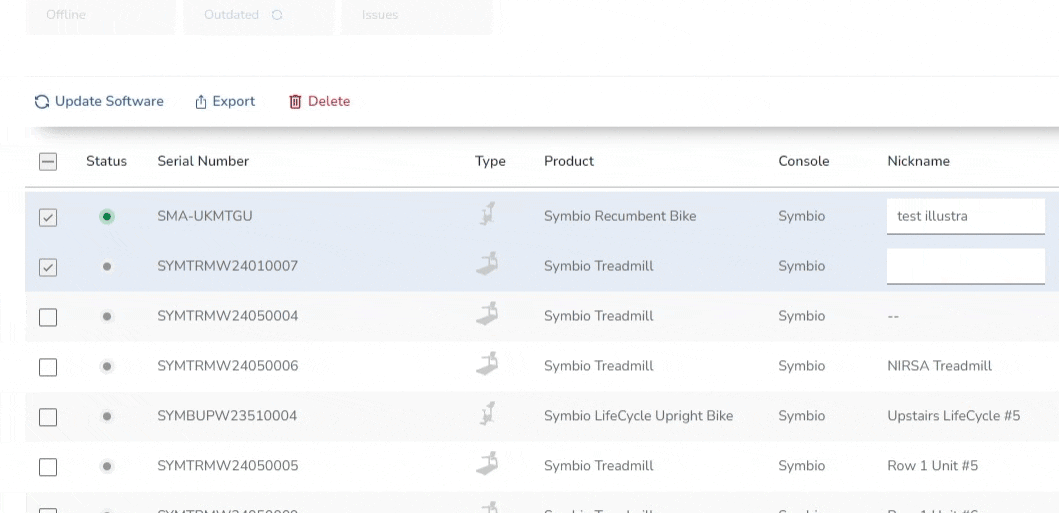Viewport: 1059px width, 513px height.
Task: Click the status dot for SYMTRMW24050005
Action: coord(107,466)
